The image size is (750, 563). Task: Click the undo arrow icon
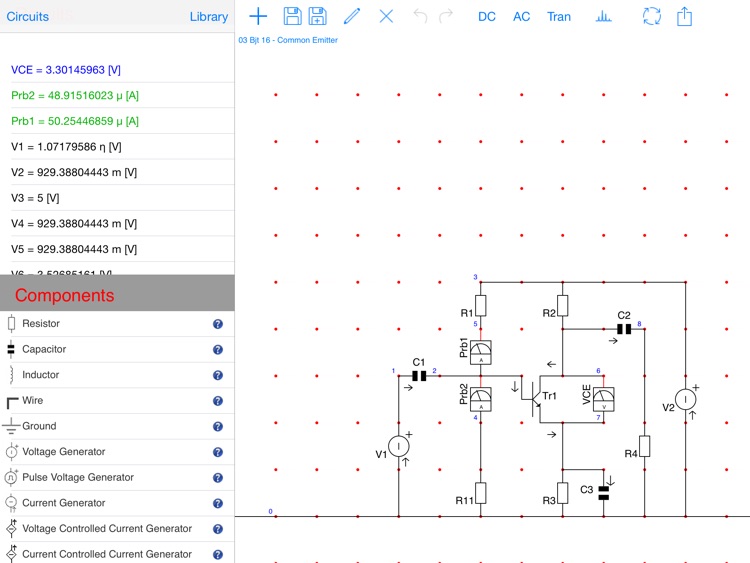point(420,16)
